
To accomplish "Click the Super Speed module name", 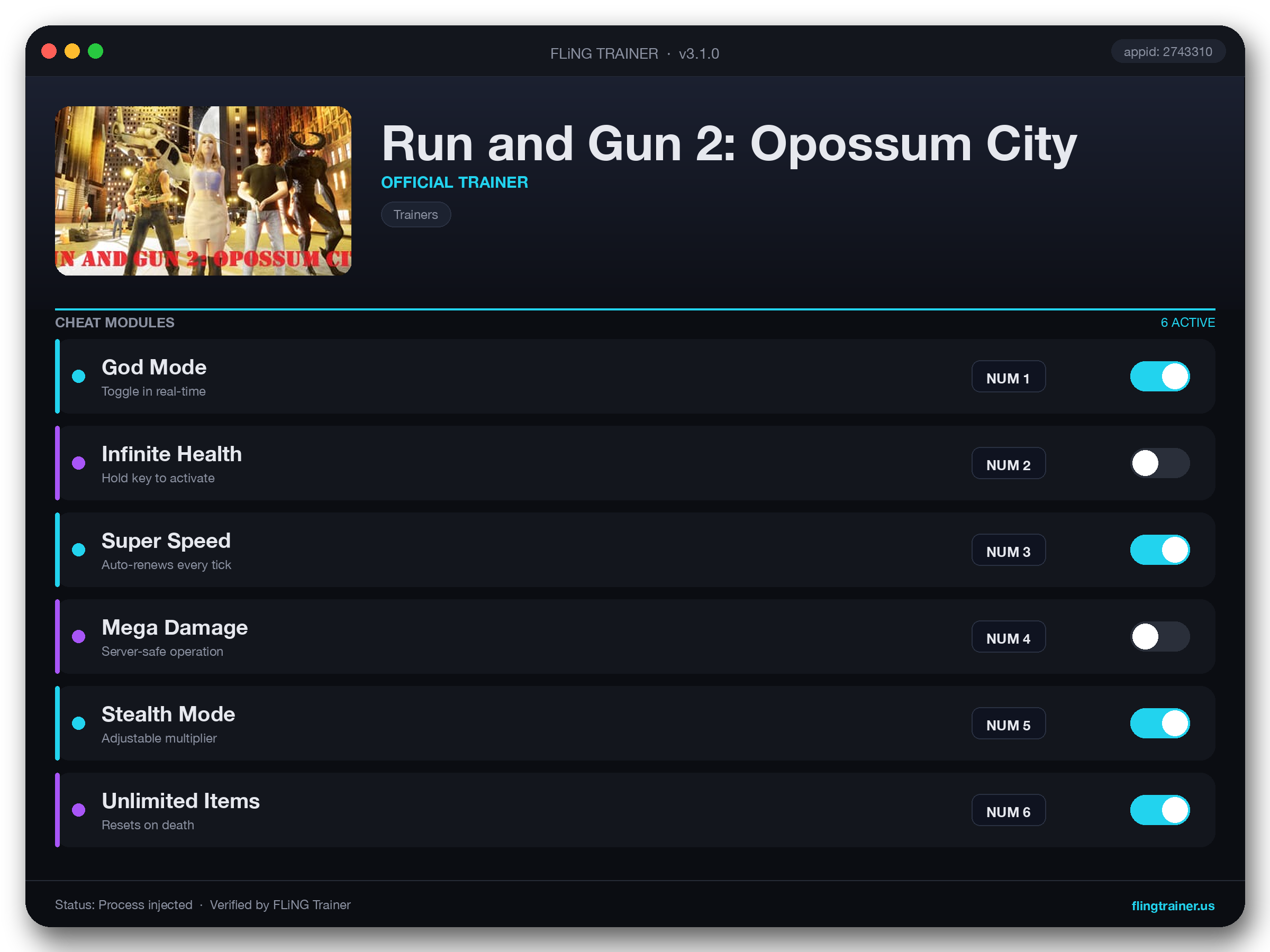I will pyautogui.click(x=166, y=541).
